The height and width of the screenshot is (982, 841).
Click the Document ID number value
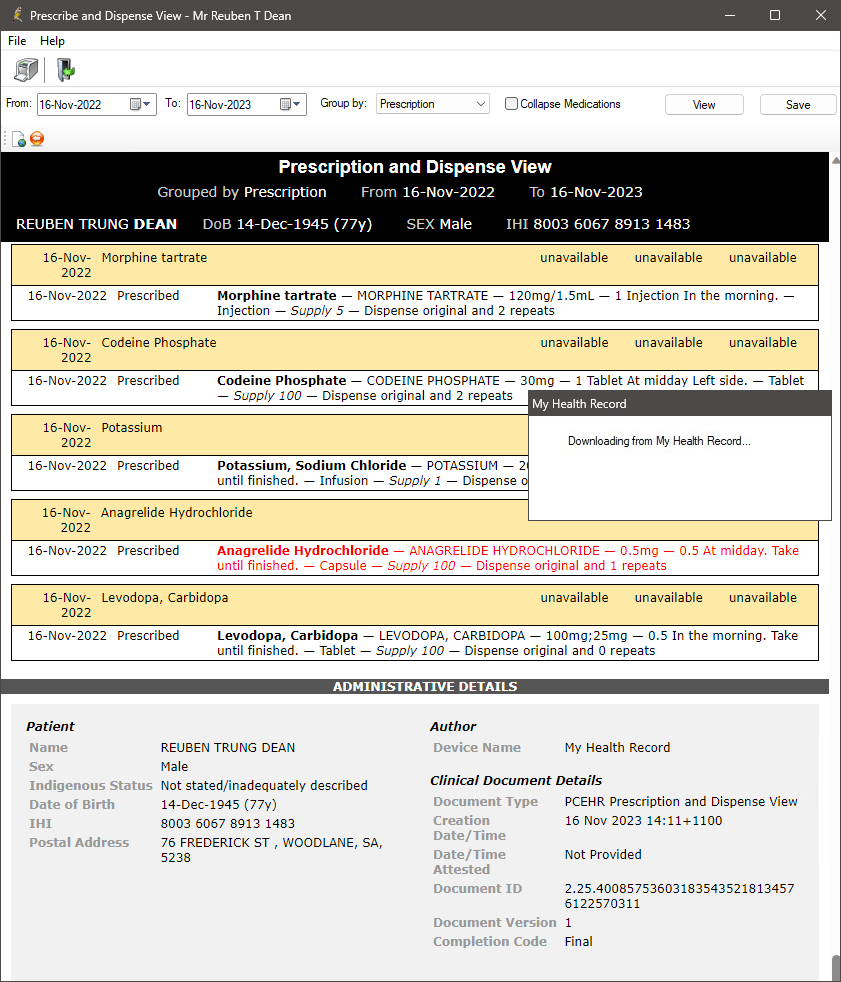679,896
